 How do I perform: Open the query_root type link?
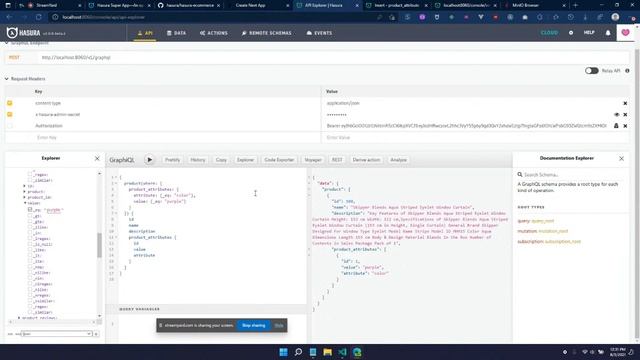(x=543, y=221)
